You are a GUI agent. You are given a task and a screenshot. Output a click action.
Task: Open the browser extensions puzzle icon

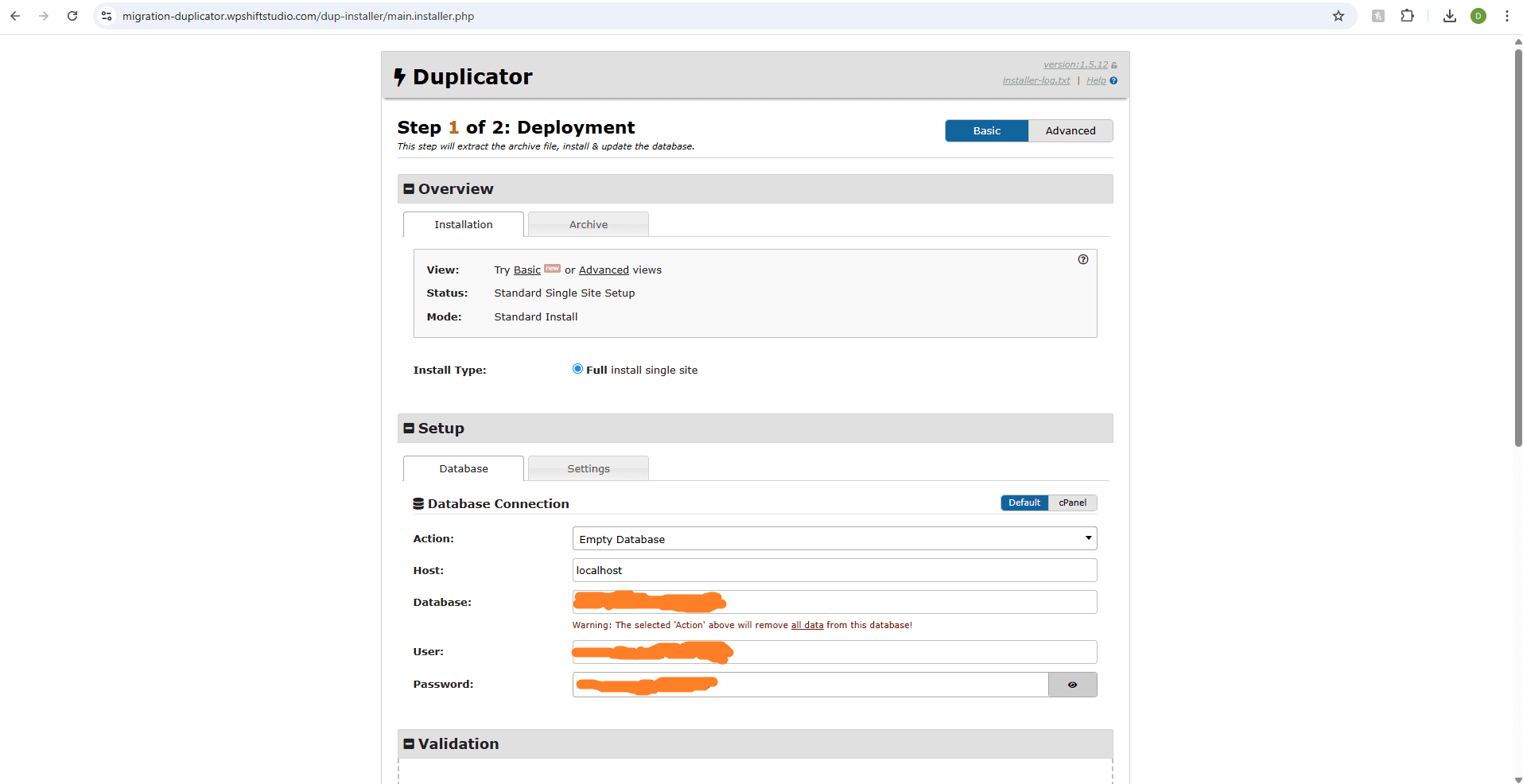pyautogui.click(x=1408, y=16)
